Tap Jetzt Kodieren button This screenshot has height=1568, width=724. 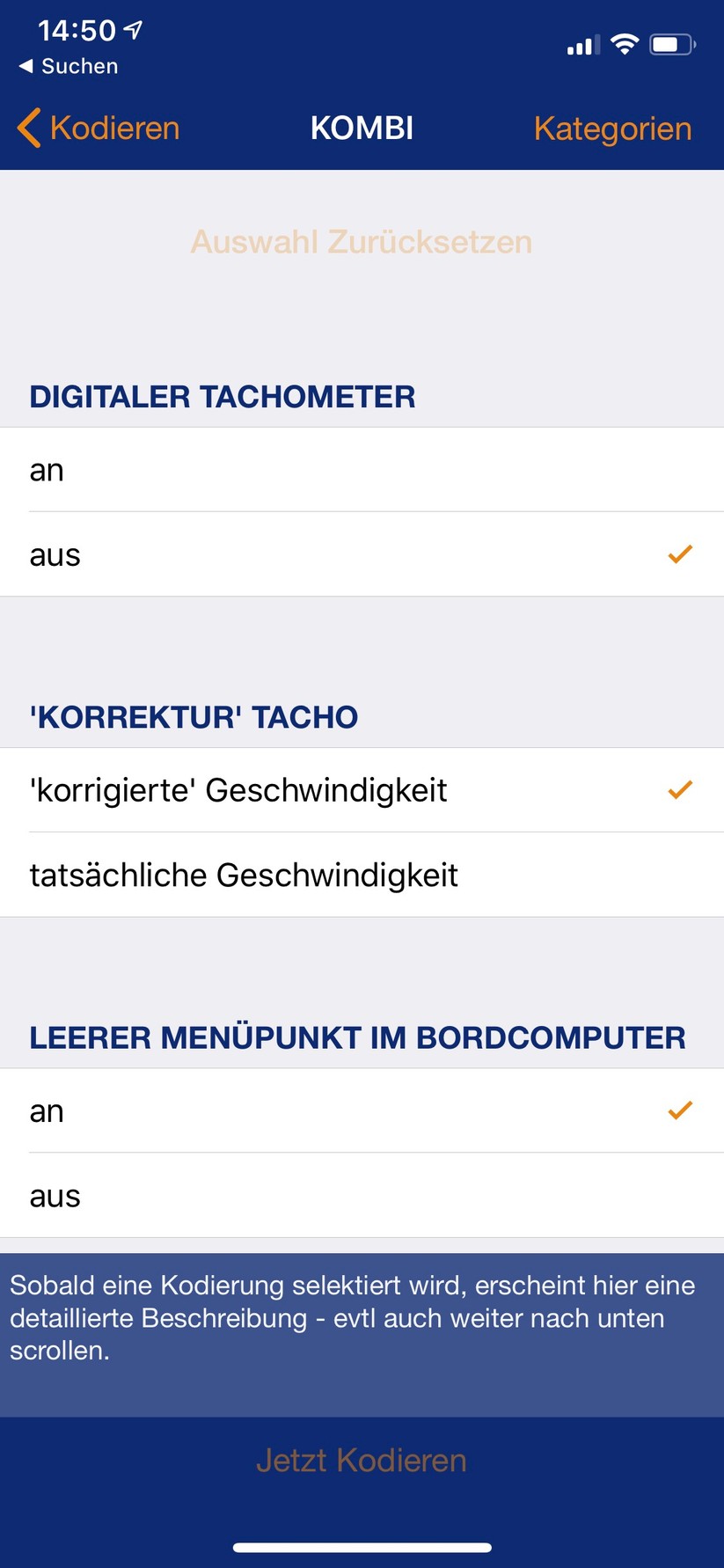pyautogui.click(x=362, y=1460)
